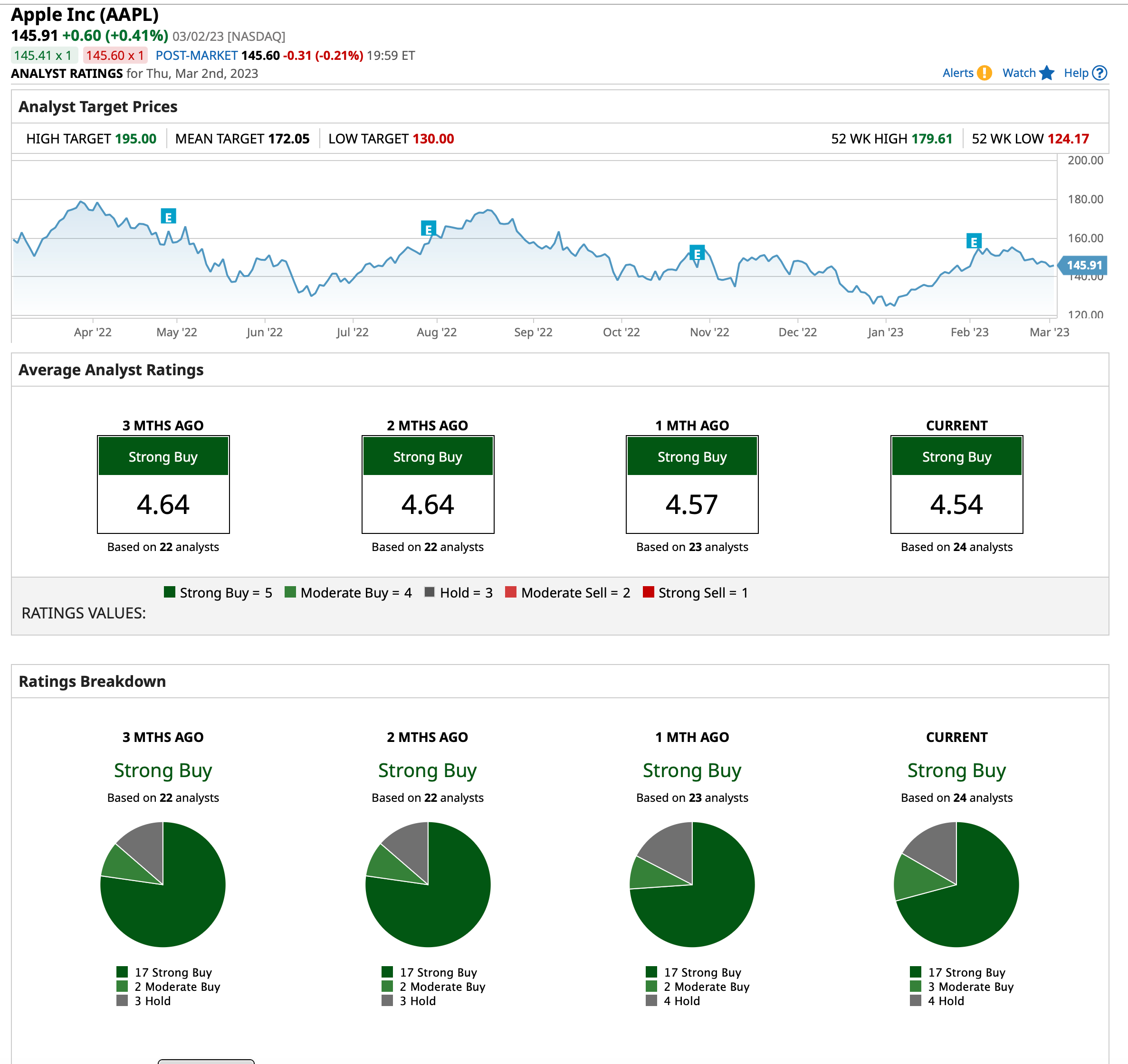The width and height of the screenshot is (1128, 1064).
Task: Open the Alerts link
Action: (958, 73)
